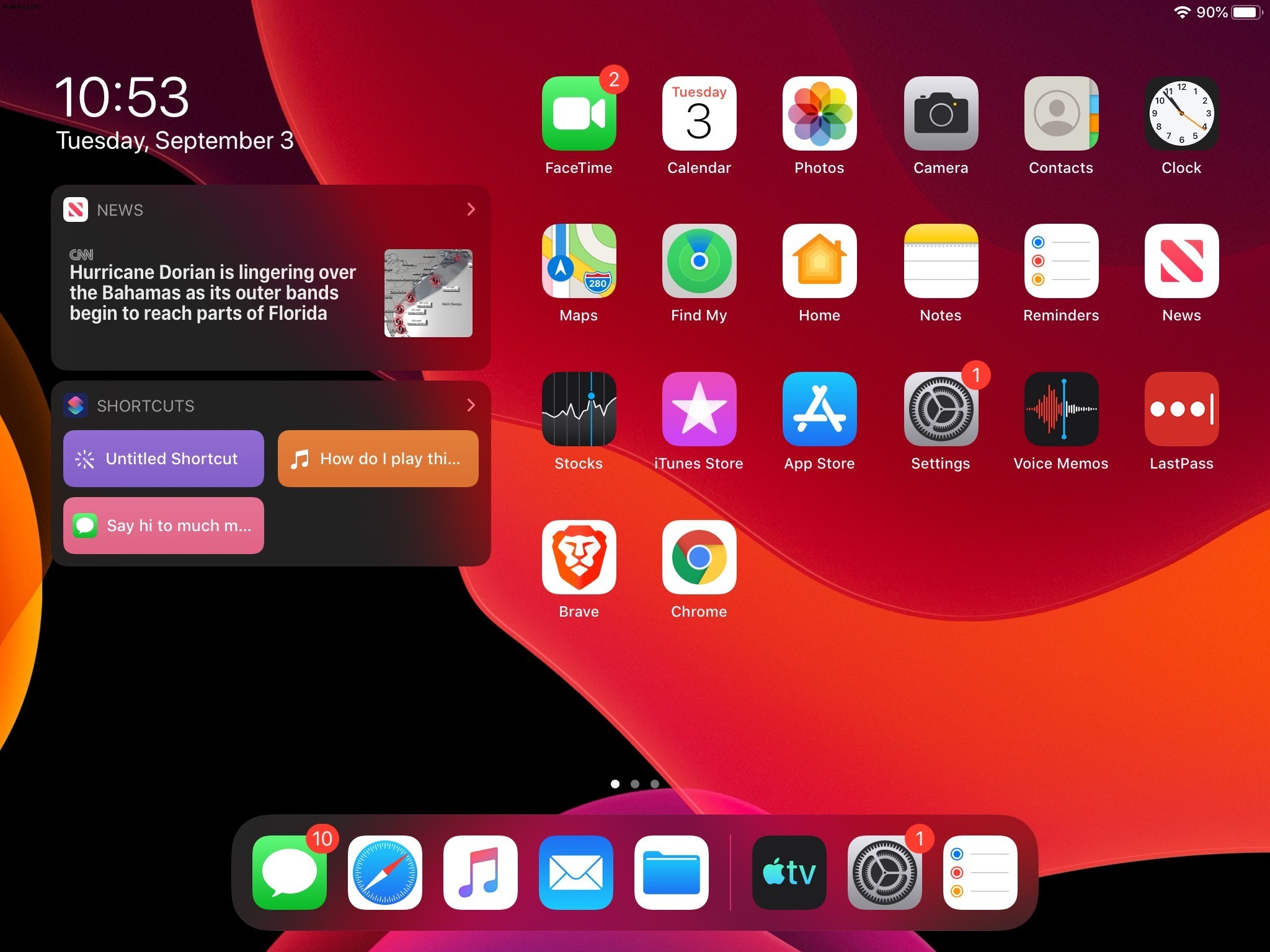This screenshot has width=1270, height=952.
Task: Tap the hurricane map thumbnail
Action: (x=429, y=293)
